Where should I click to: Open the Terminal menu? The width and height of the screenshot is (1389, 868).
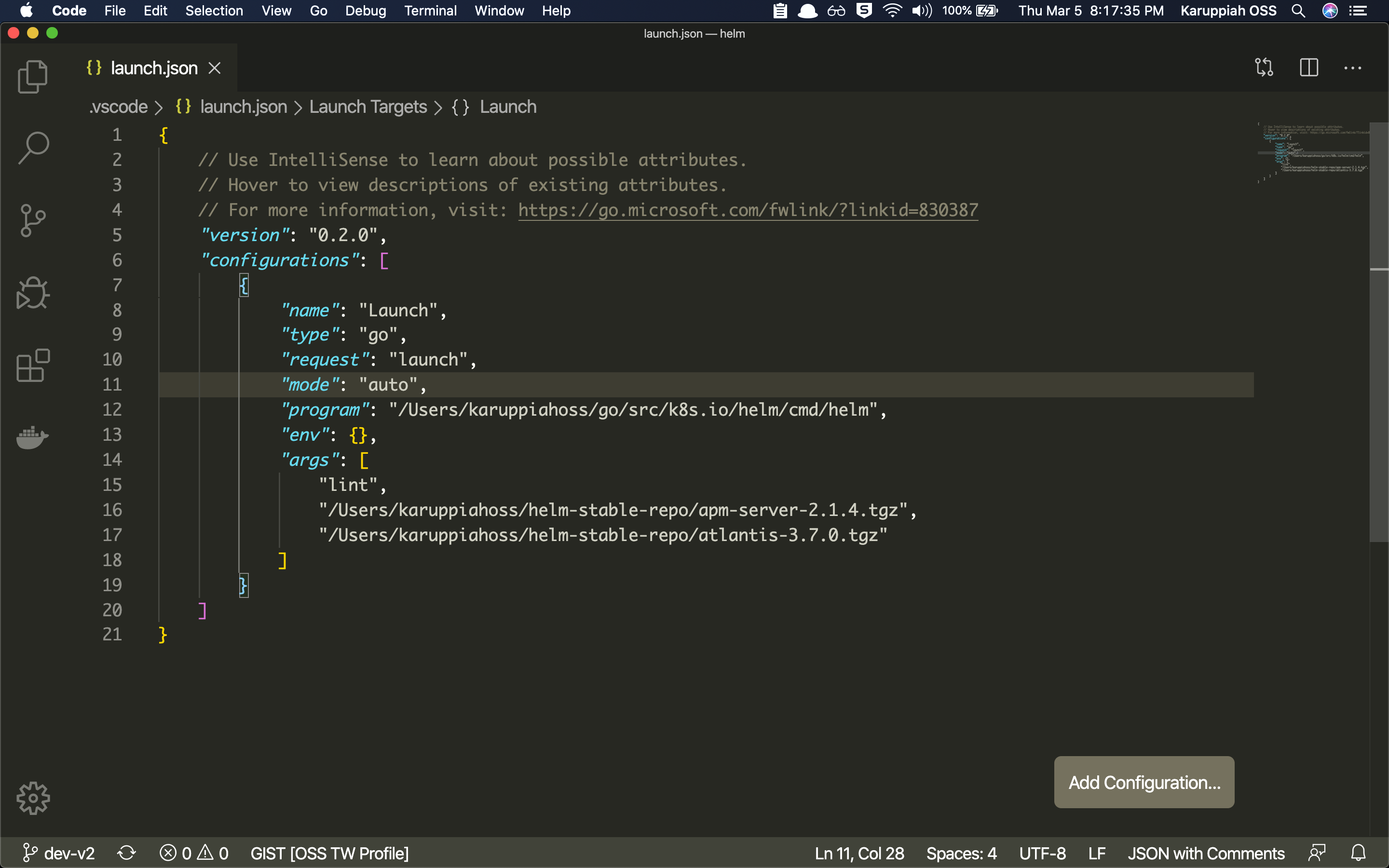[x=431, y=10]
